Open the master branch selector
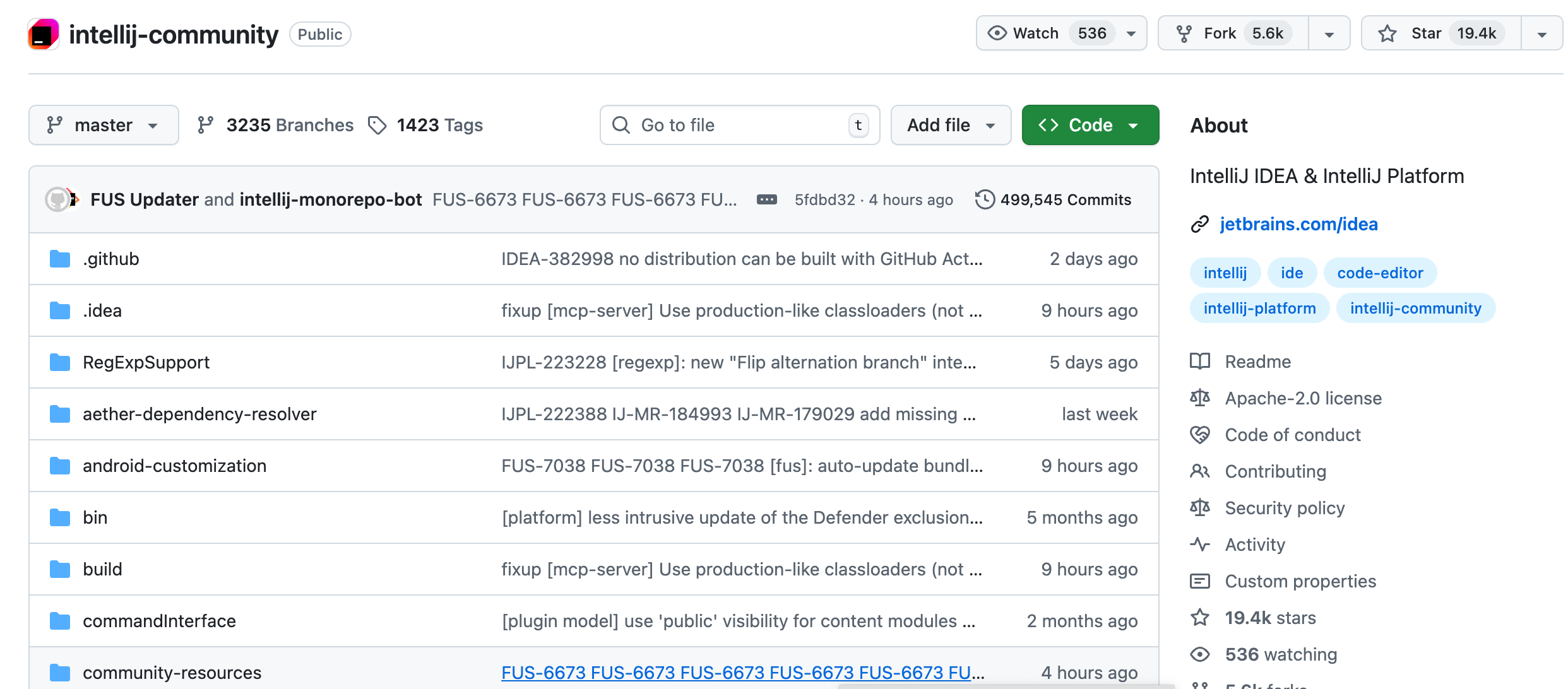 pos(104,125)
